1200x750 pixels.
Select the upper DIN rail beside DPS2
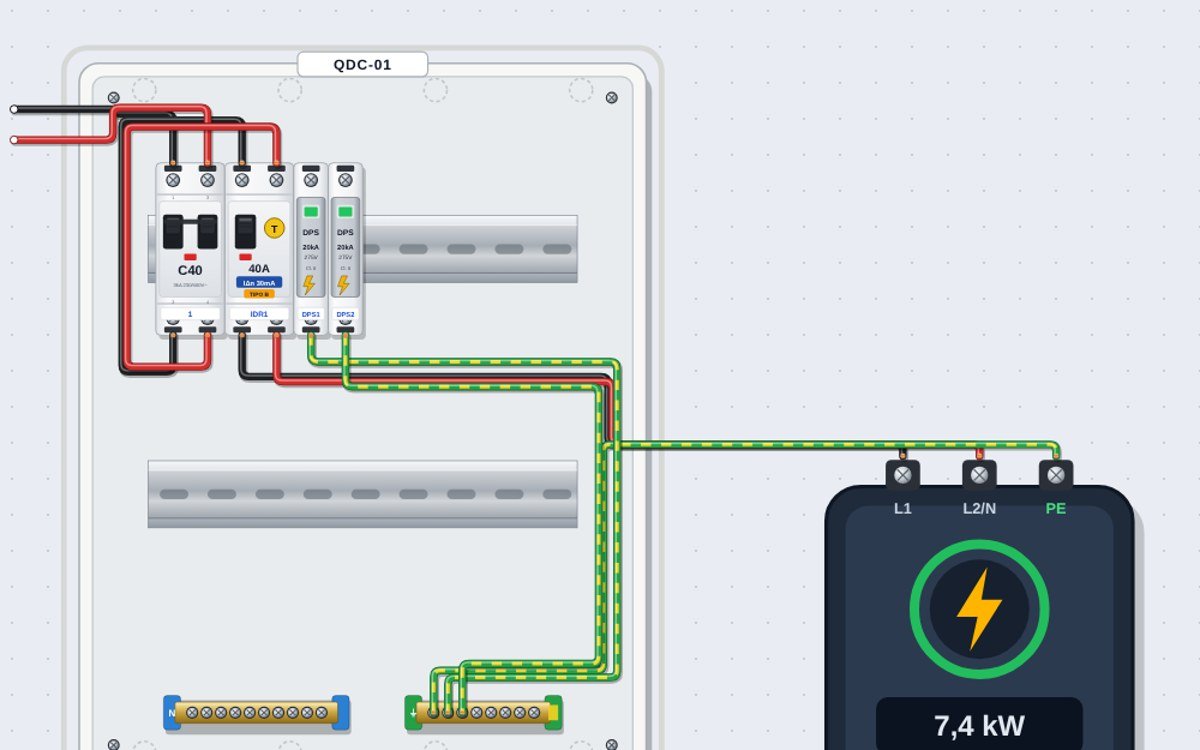tap(471, 248)
